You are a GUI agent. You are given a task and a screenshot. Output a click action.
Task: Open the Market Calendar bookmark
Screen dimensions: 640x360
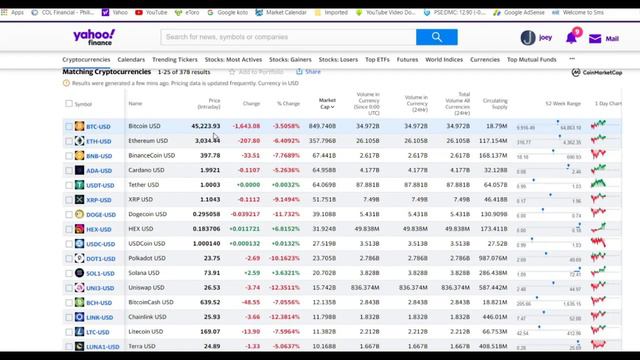click(x=281, y=13)
